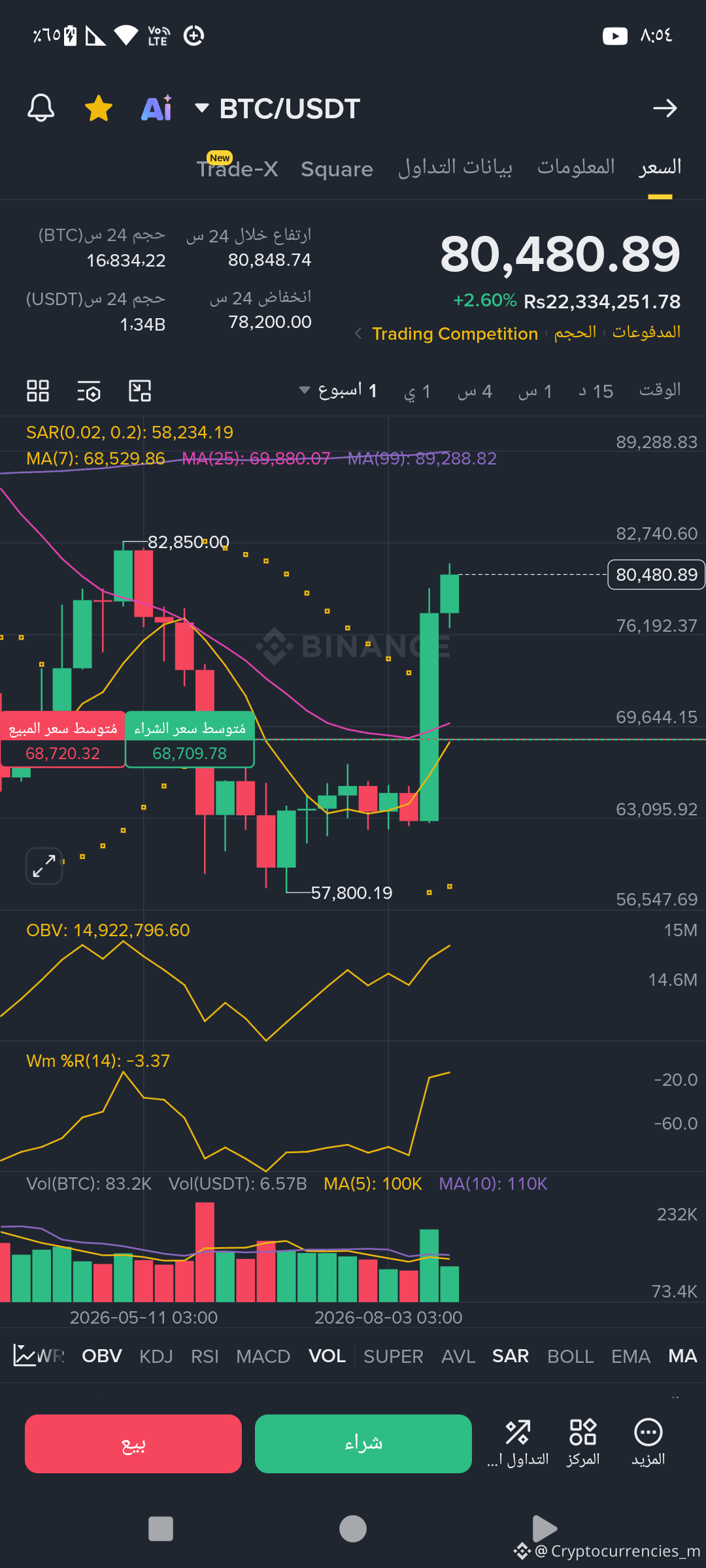The image size is (706, 1568).
Task: Select the 4 س interval
Action: pyautogui.click(x=475, y=391)
